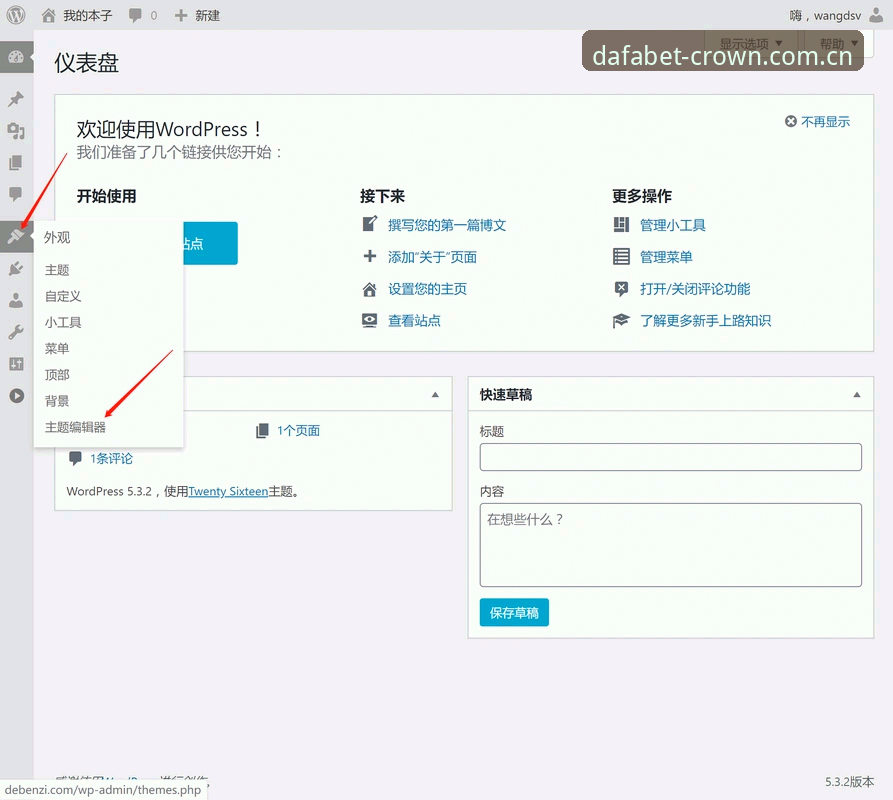
Task: Open 管理小工具 link
Action: coord(673,225)
